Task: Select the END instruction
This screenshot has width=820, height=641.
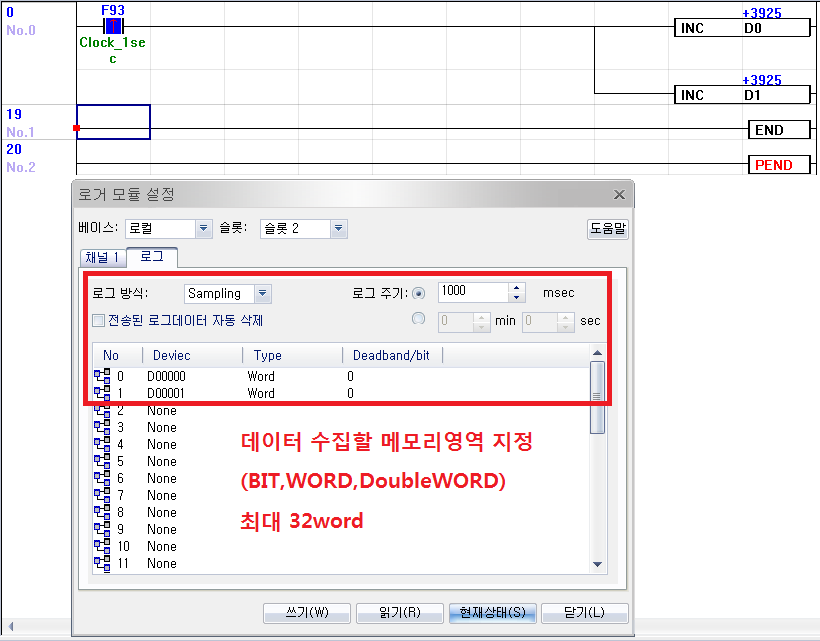Action: coord(779,130)
